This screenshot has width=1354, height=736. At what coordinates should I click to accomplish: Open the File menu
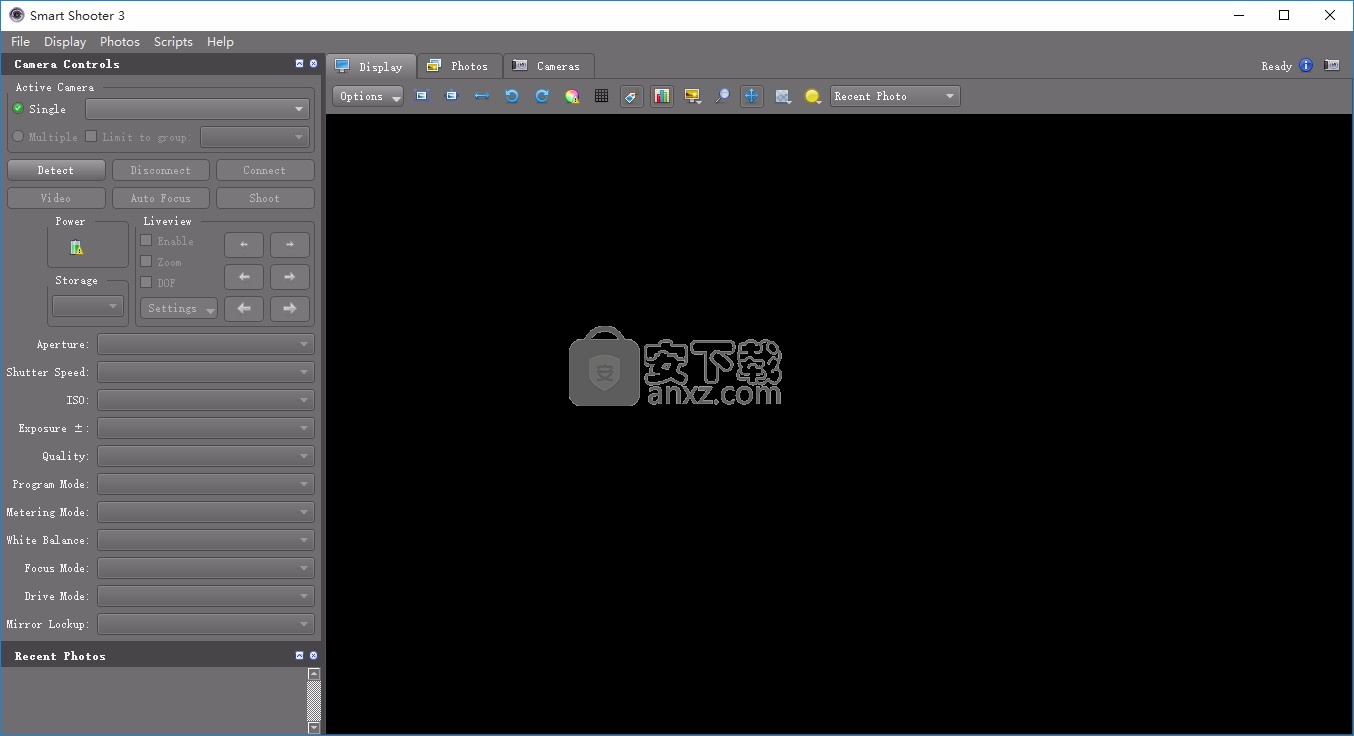(20, 42)
